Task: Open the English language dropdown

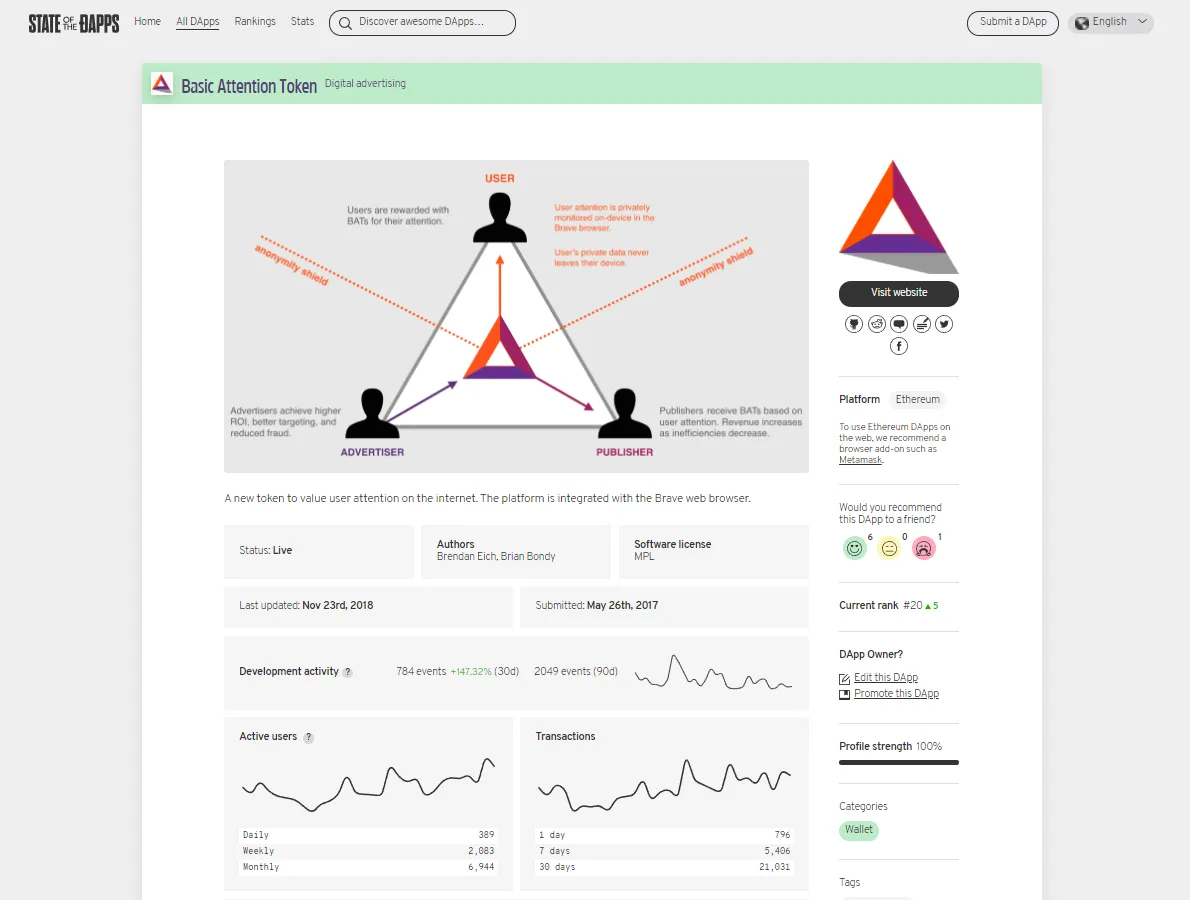Action: 1110,23
